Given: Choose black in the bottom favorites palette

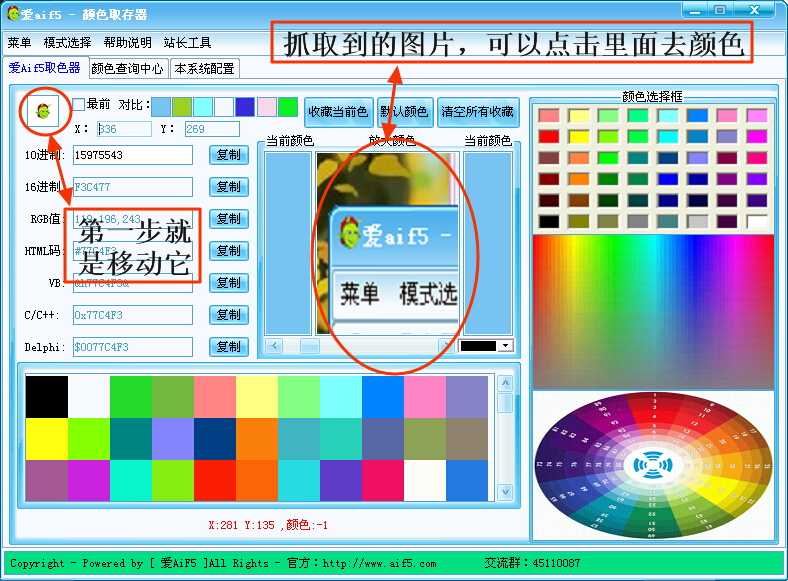Looking at the screenshot, I should (47, 397).
